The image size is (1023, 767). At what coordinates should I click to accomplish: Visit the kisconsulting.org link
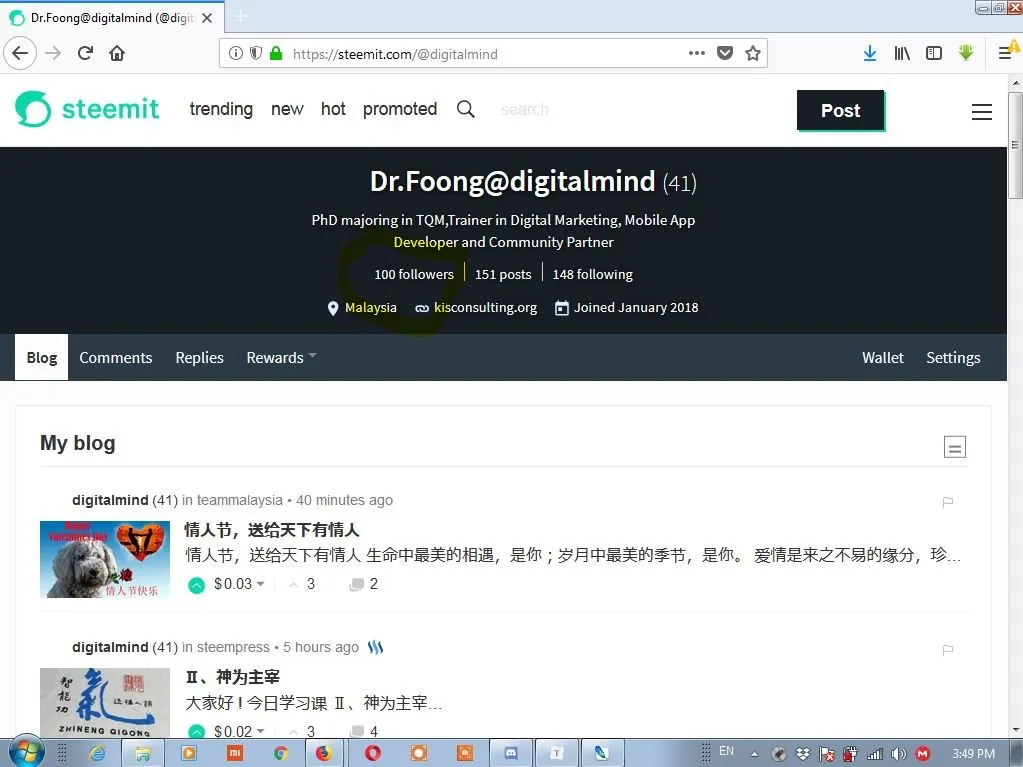coord(485,307)
